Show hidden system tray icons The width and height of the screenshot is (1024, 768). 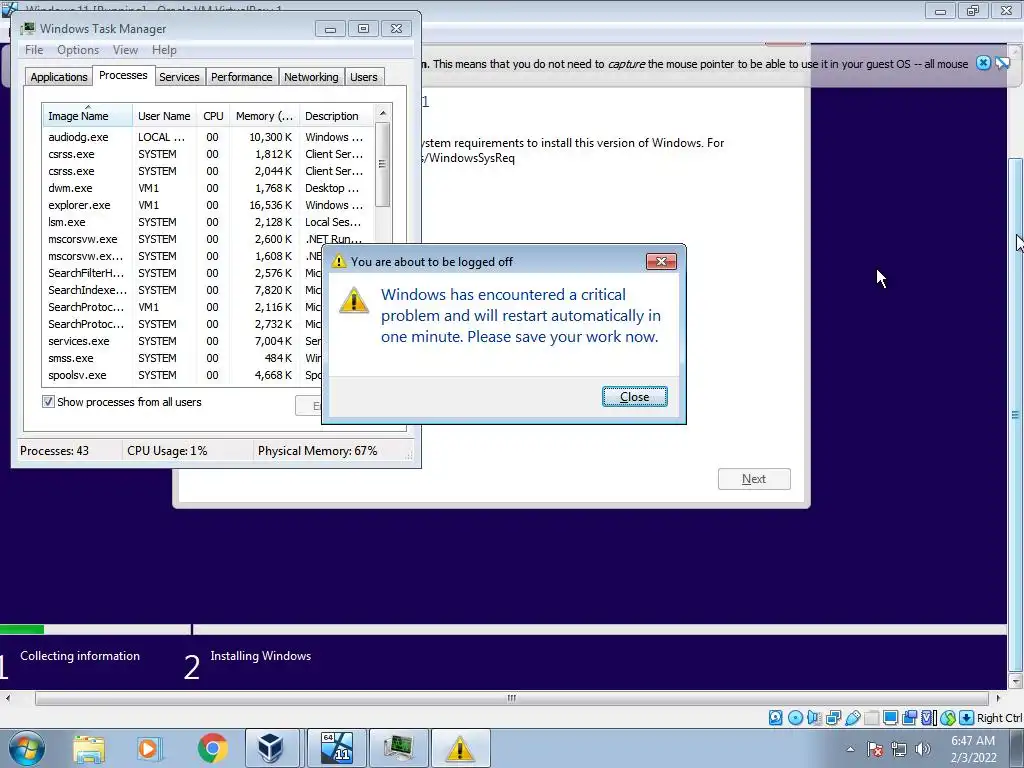(x=850, y=749)
